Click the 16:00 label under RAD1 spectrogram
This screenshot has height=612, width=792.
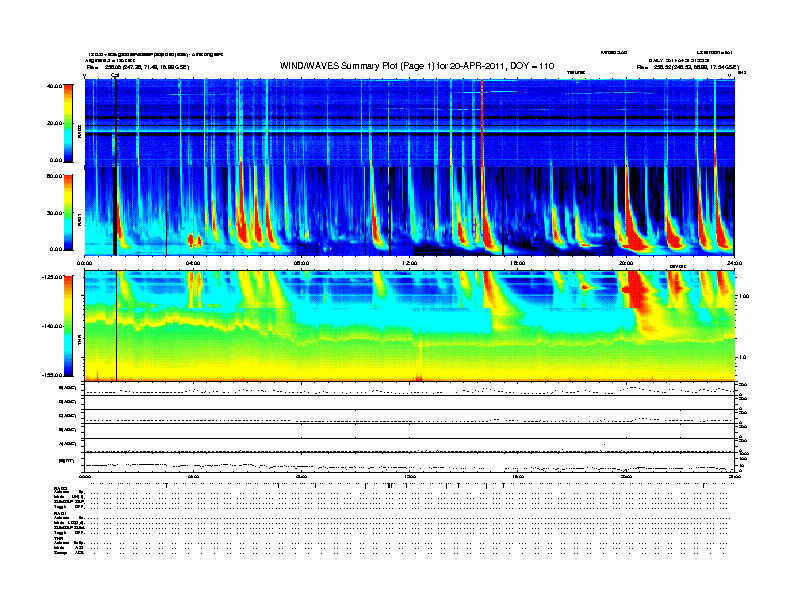518,263
